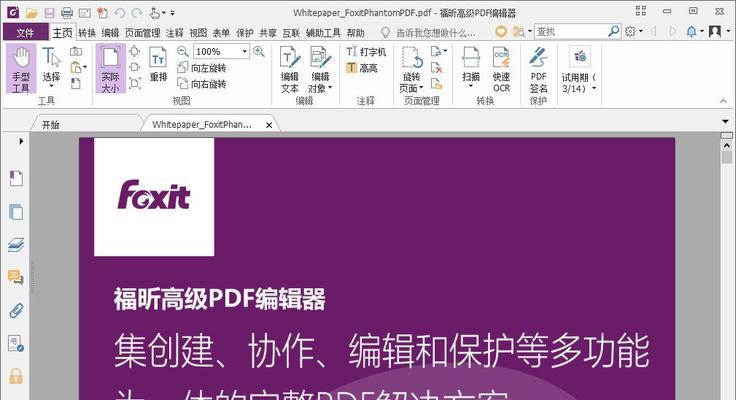The image size is (736, 400).
Task: Open the Digital signatures panel in sidebar
Action: click(x=16, y=343)
